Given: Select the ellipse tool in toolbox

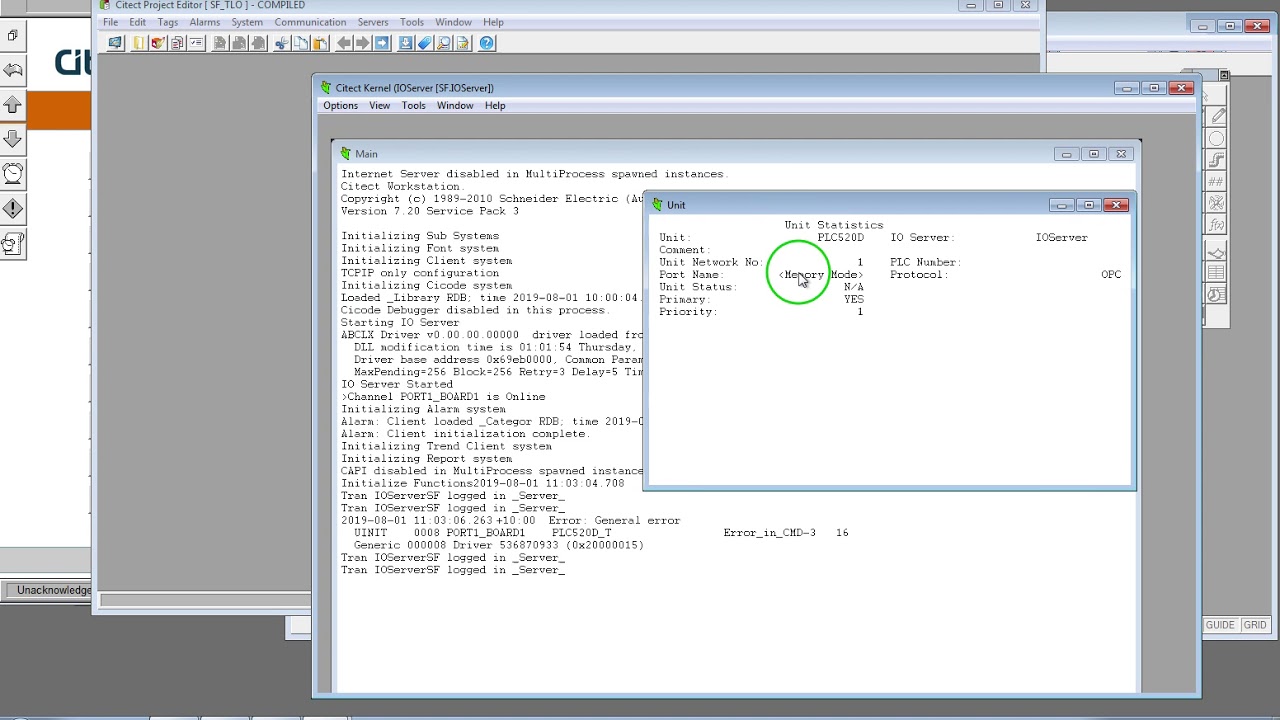Looking at the screenshot, I should 1217,139.
